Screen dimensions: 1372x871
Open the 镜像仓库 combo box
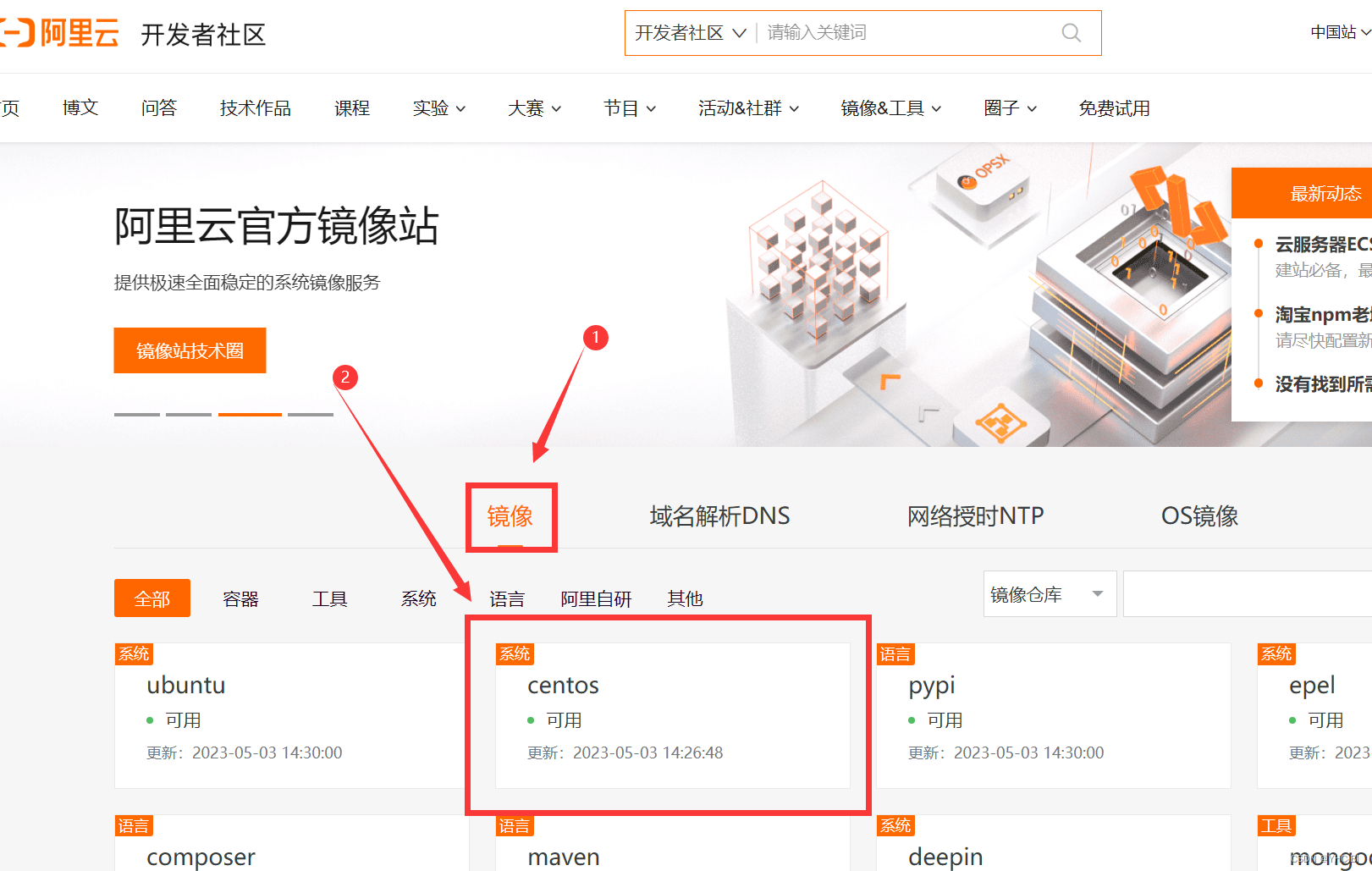tap(1050, 594)
